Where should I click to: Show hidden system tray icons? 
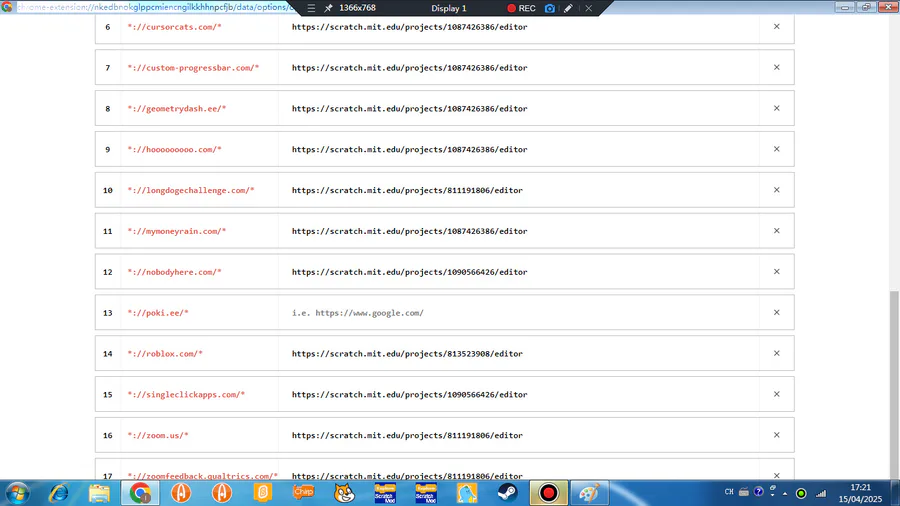(785, 493)
